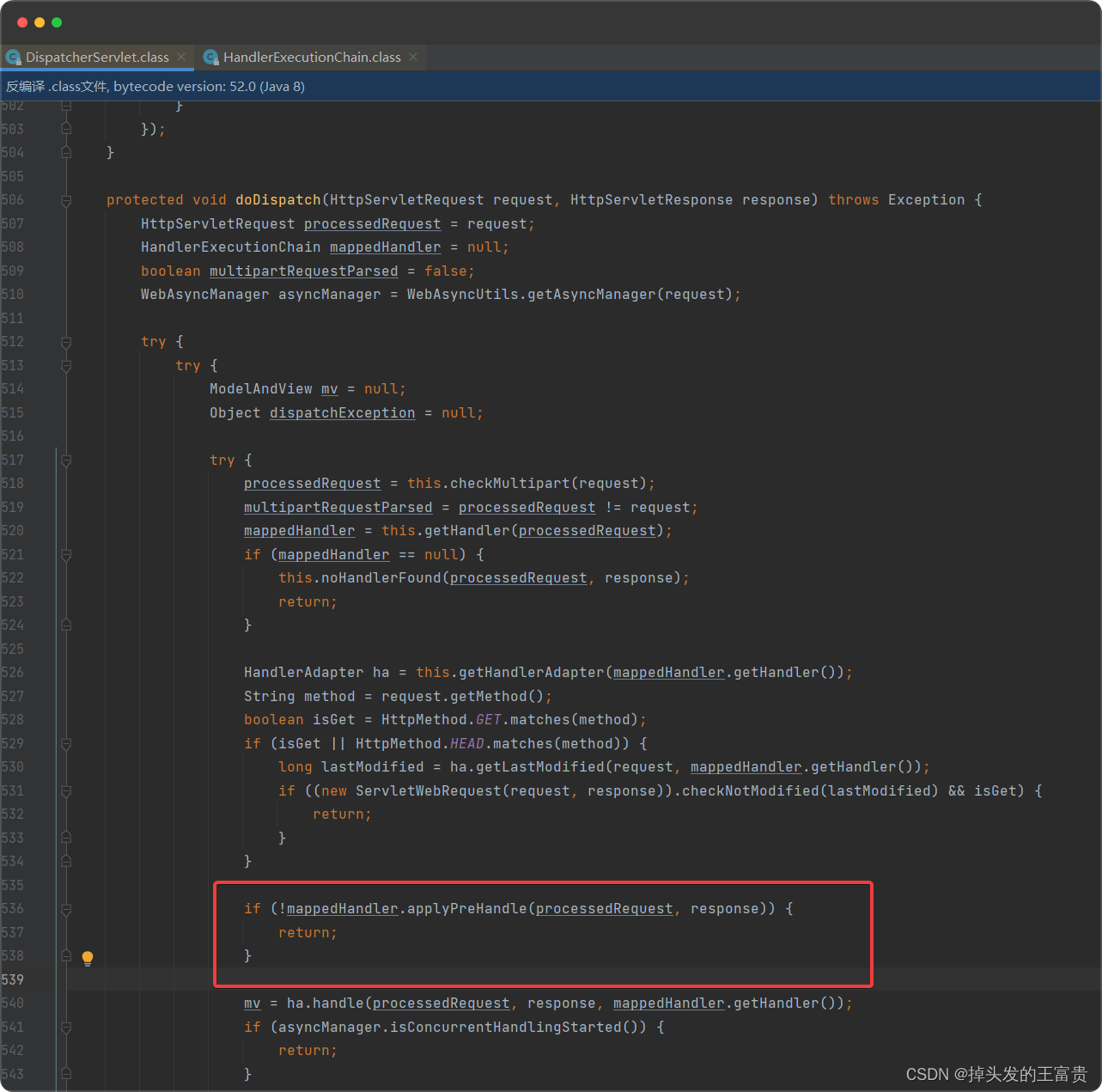
Task: Collapse the mappedHandler null check at line 521
Action: [x=66, y=555]
